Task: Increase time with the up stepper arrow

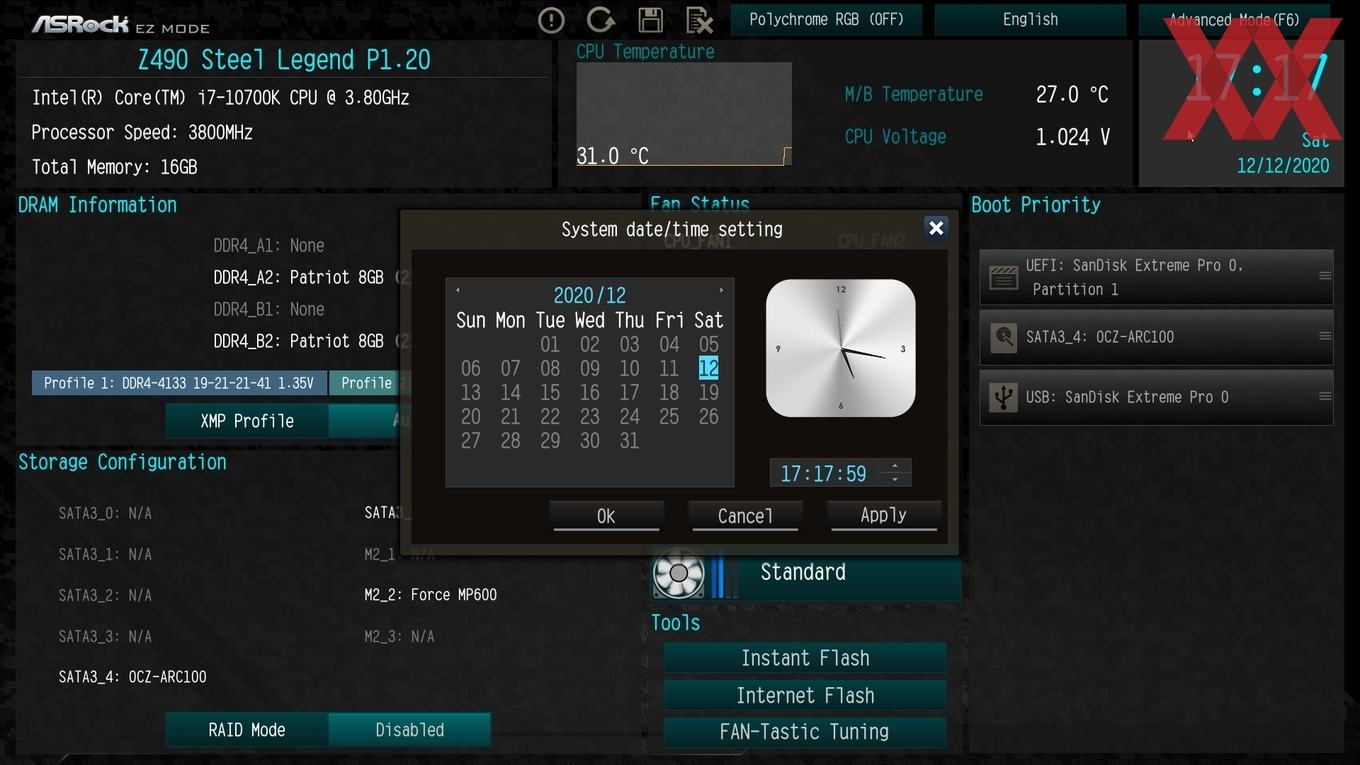Action: tap(895, 466)
